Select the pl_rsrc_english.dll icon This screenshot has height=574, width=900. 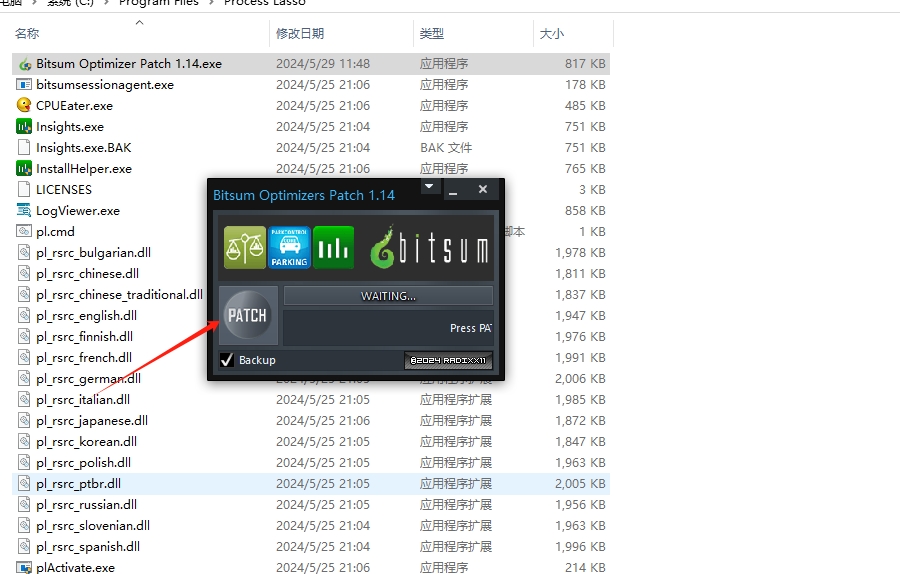point(24,316)
